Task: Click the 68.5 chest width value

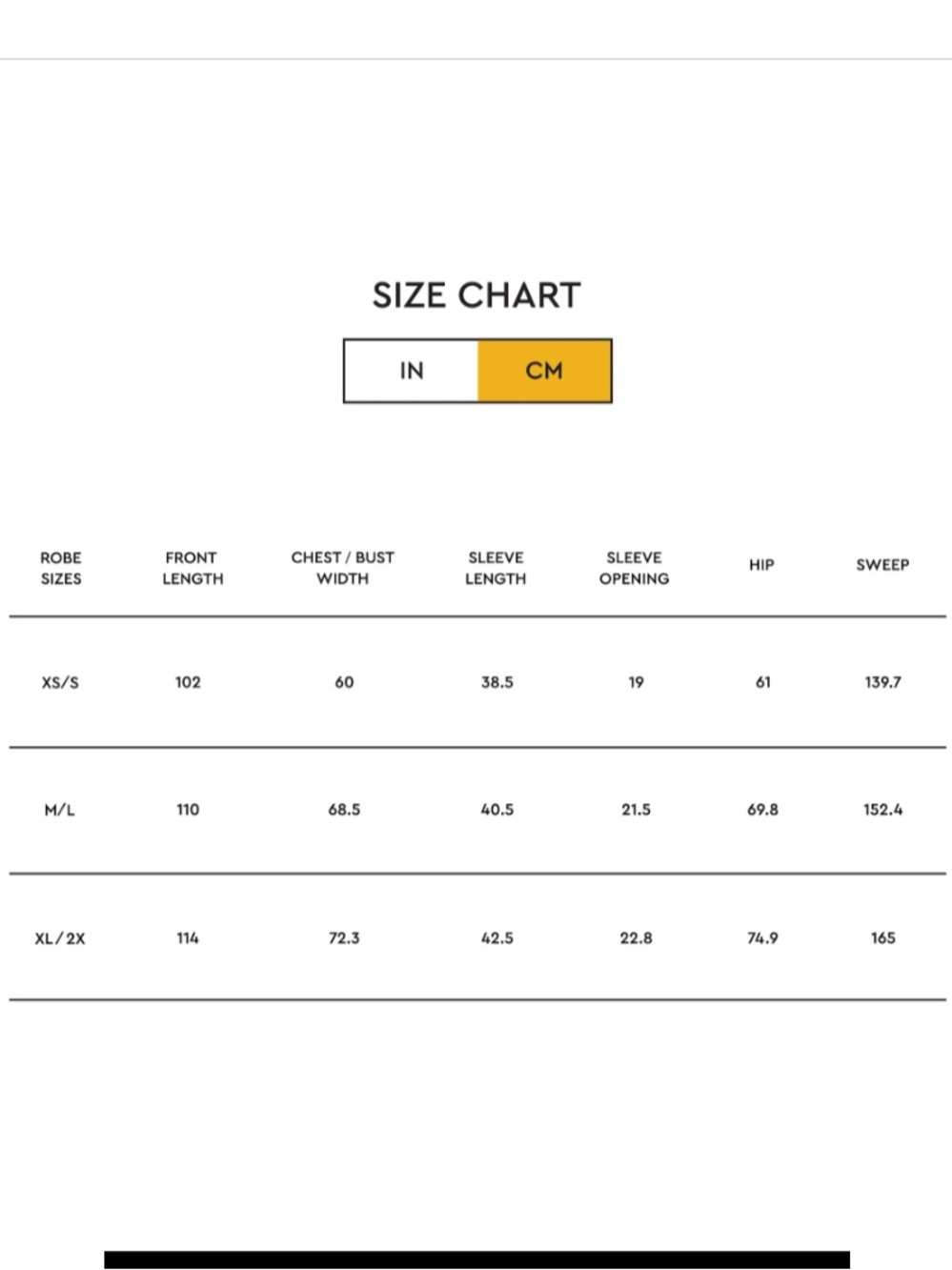Action: (x=344, y=810)
